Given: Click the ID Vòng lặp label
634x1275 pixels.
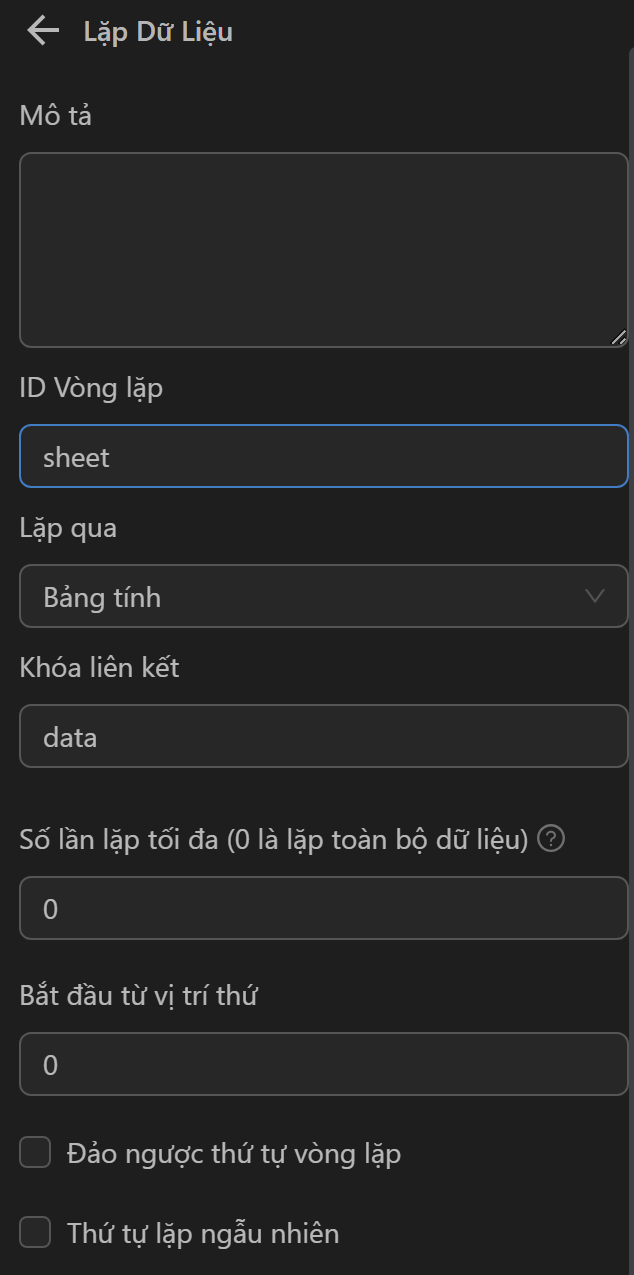Looking at the screenshot, I should 91,388.
